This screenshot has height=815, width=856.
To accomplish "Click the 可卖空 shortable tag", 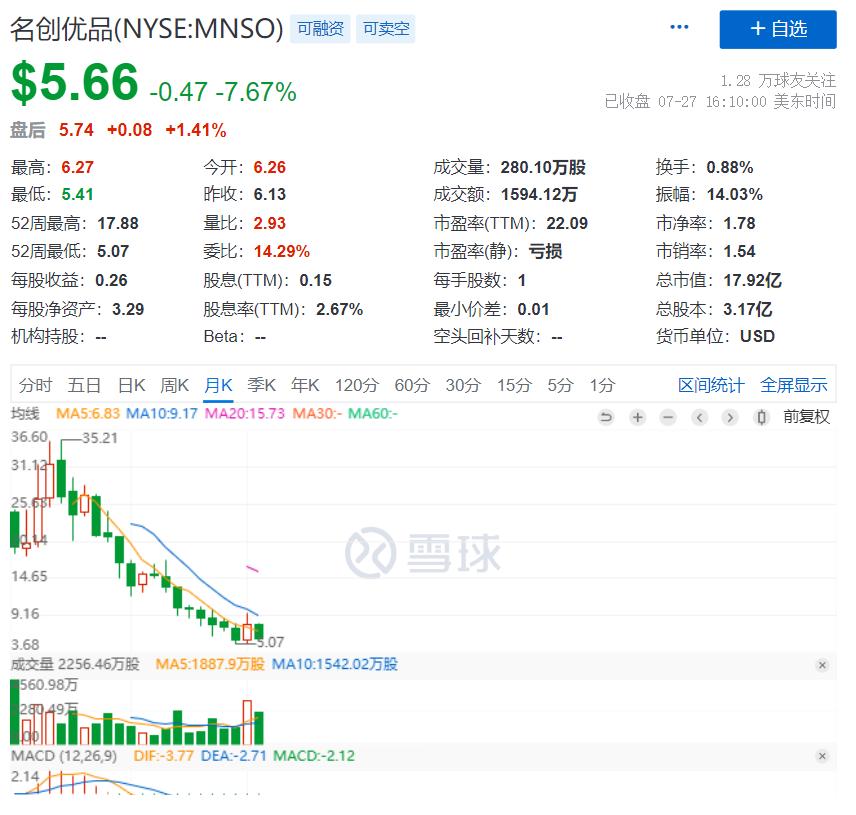I will 389,29.
